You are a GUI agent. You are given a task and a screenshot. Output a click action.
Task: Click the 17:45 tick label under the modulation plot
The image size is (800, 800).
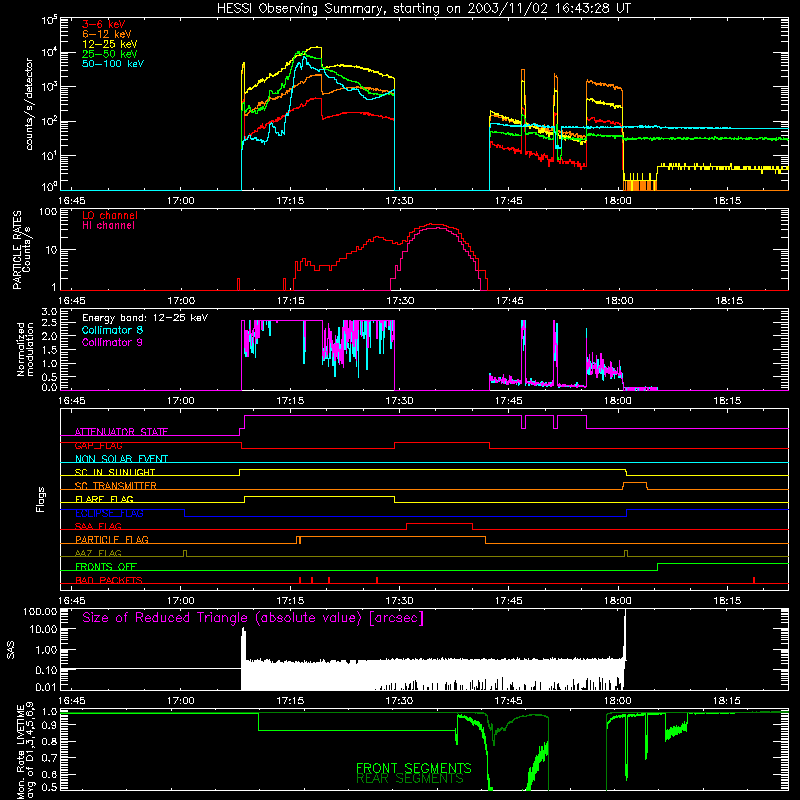(x=509, y=401)
